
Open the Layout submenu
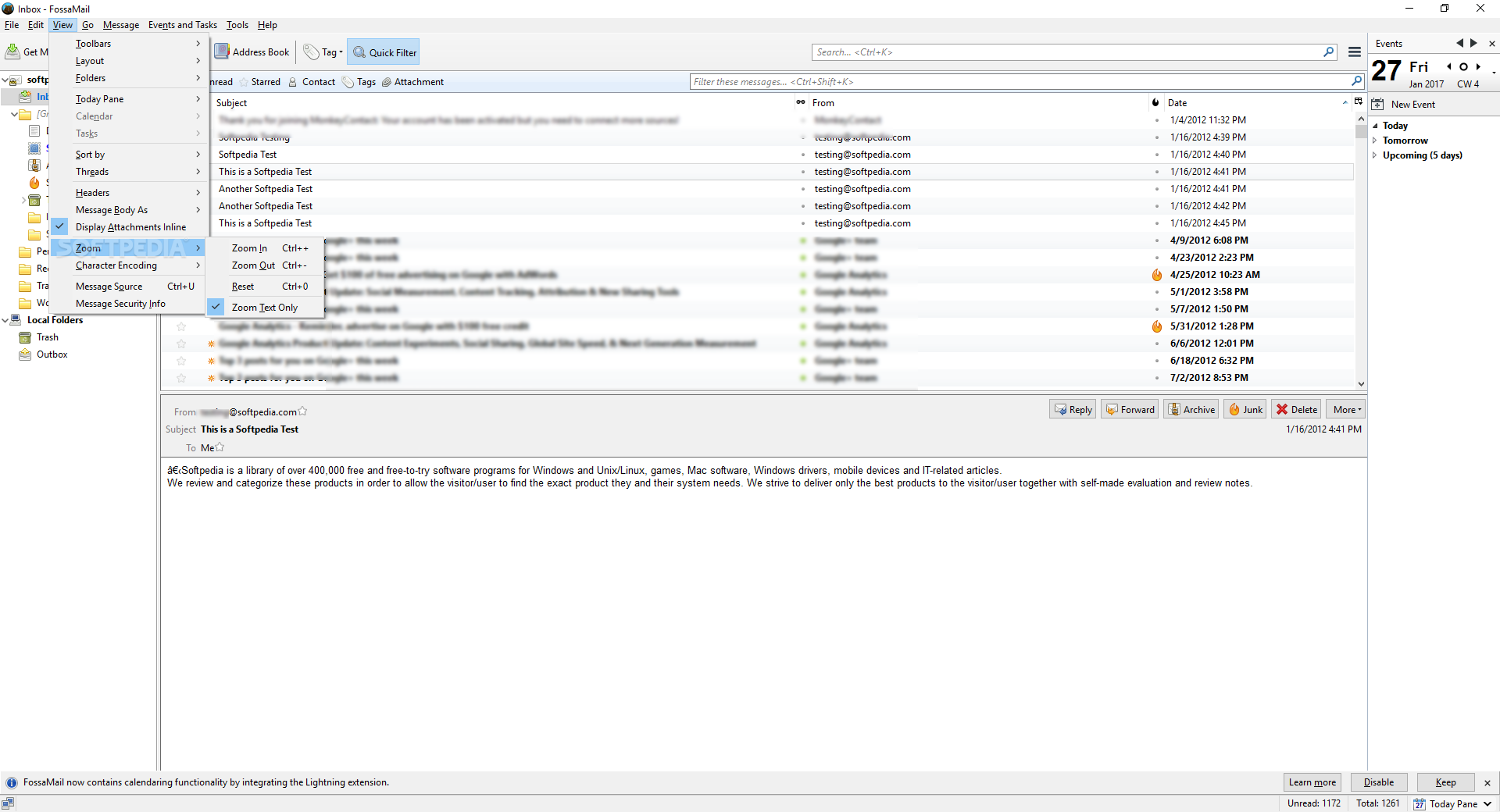(129, 61)
